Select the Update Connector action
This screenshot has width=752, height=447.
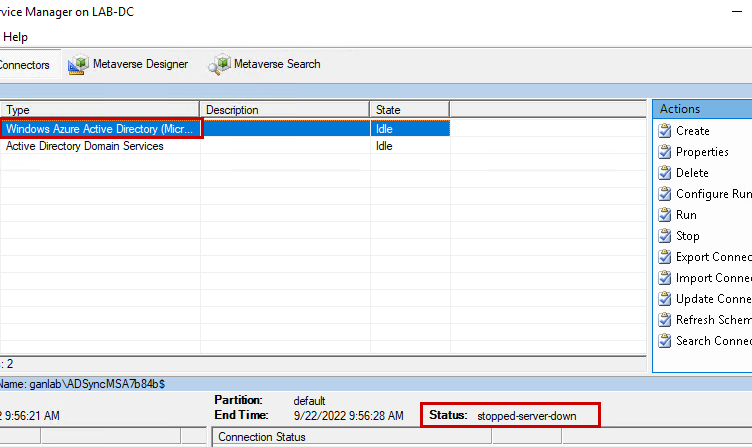[x=712, y=299]
